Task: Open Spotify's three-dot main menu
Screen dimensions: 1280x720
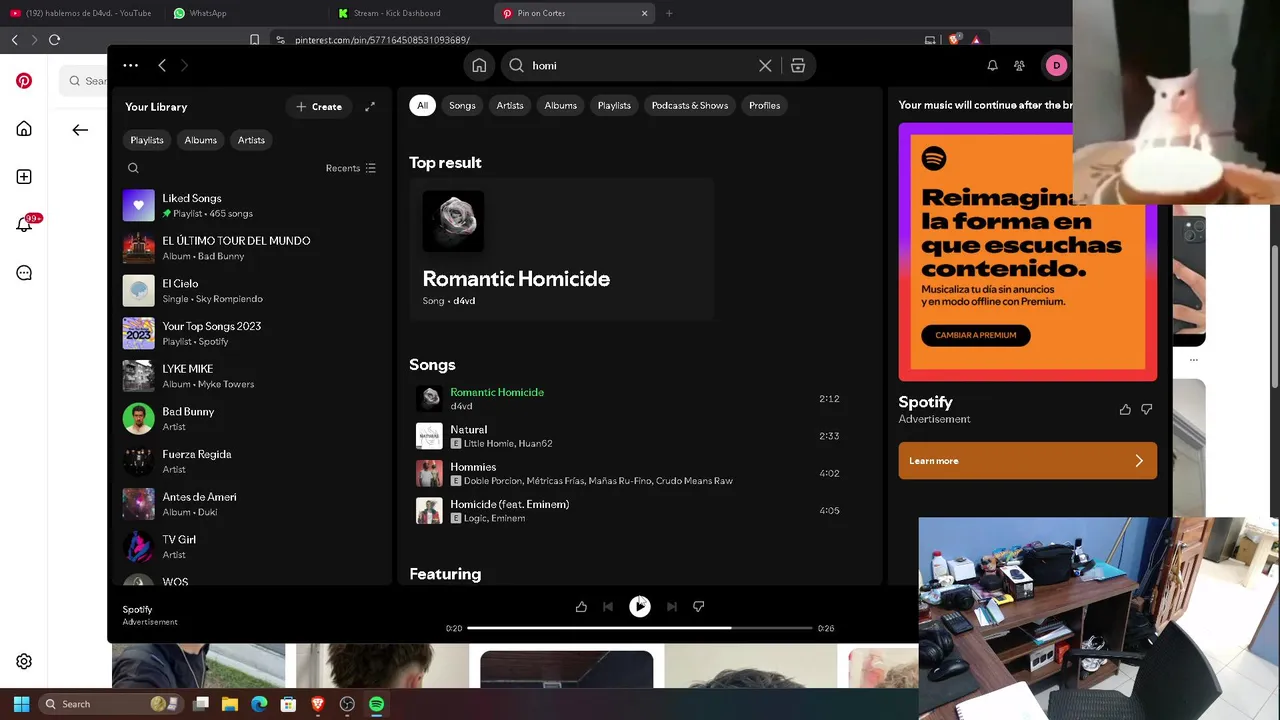Action: 130,65
